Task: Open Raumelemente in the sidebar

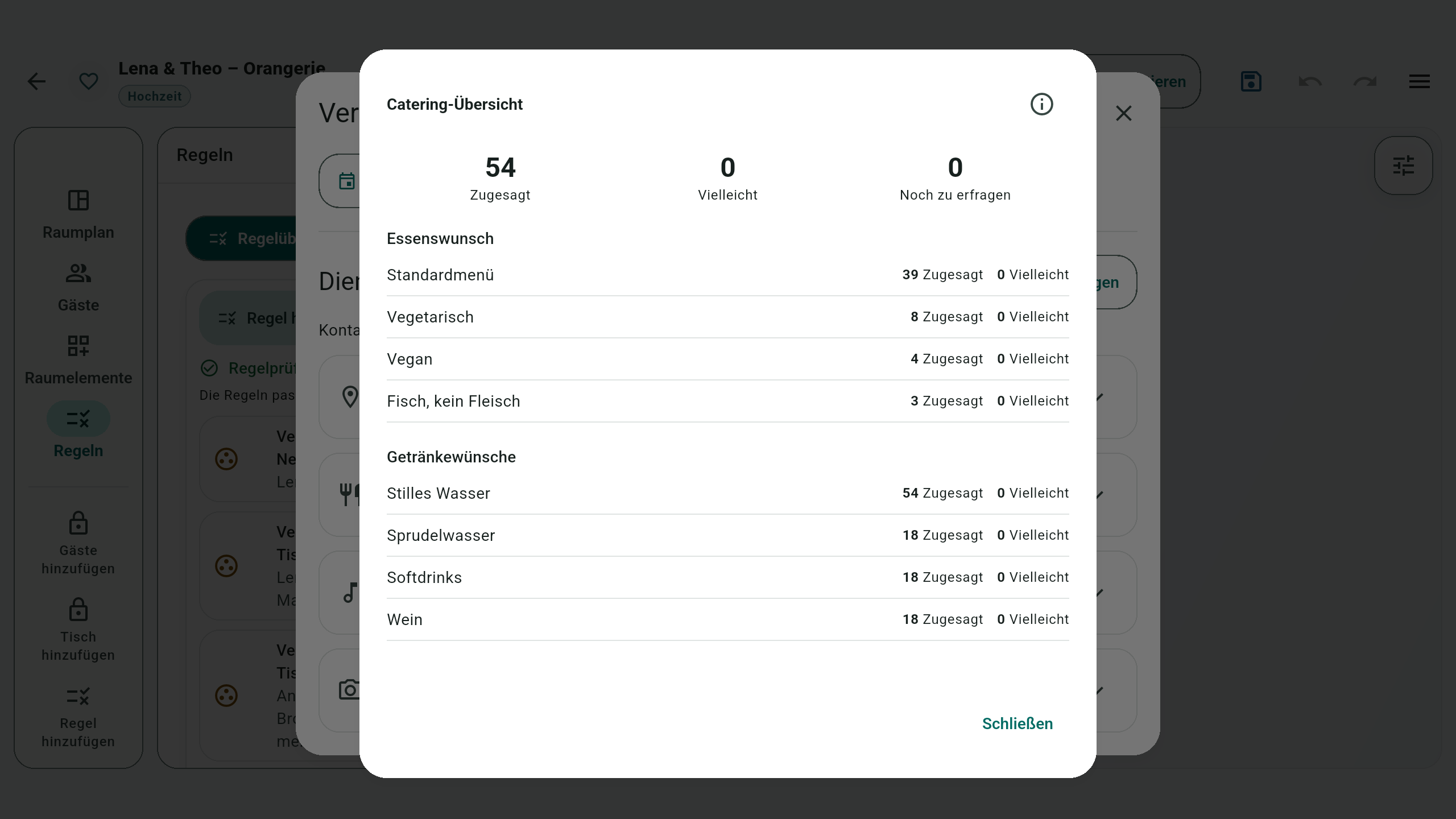Action: click(78, 361)
